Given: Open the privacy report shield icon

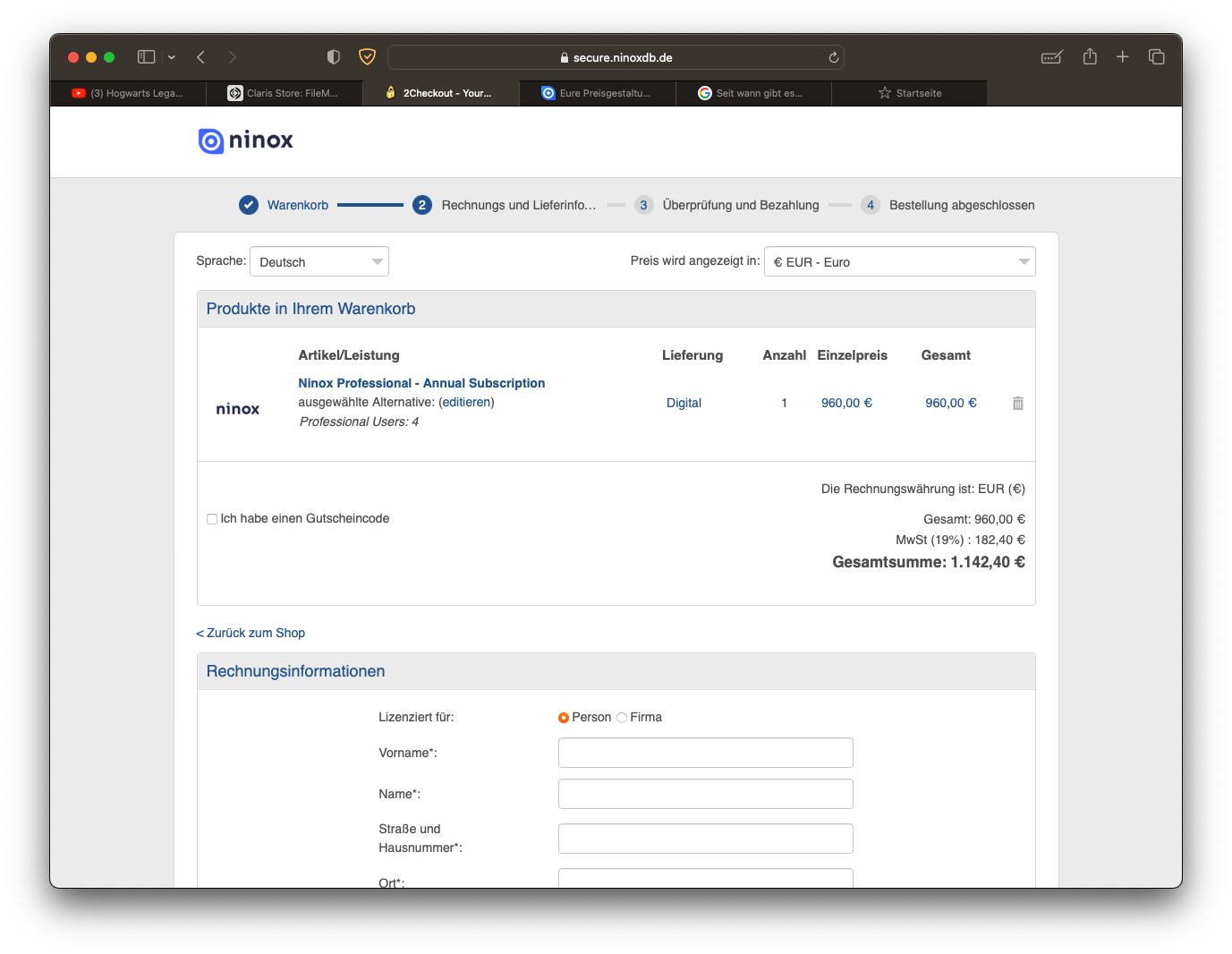Looking at the screenshot, I should 334,57.
